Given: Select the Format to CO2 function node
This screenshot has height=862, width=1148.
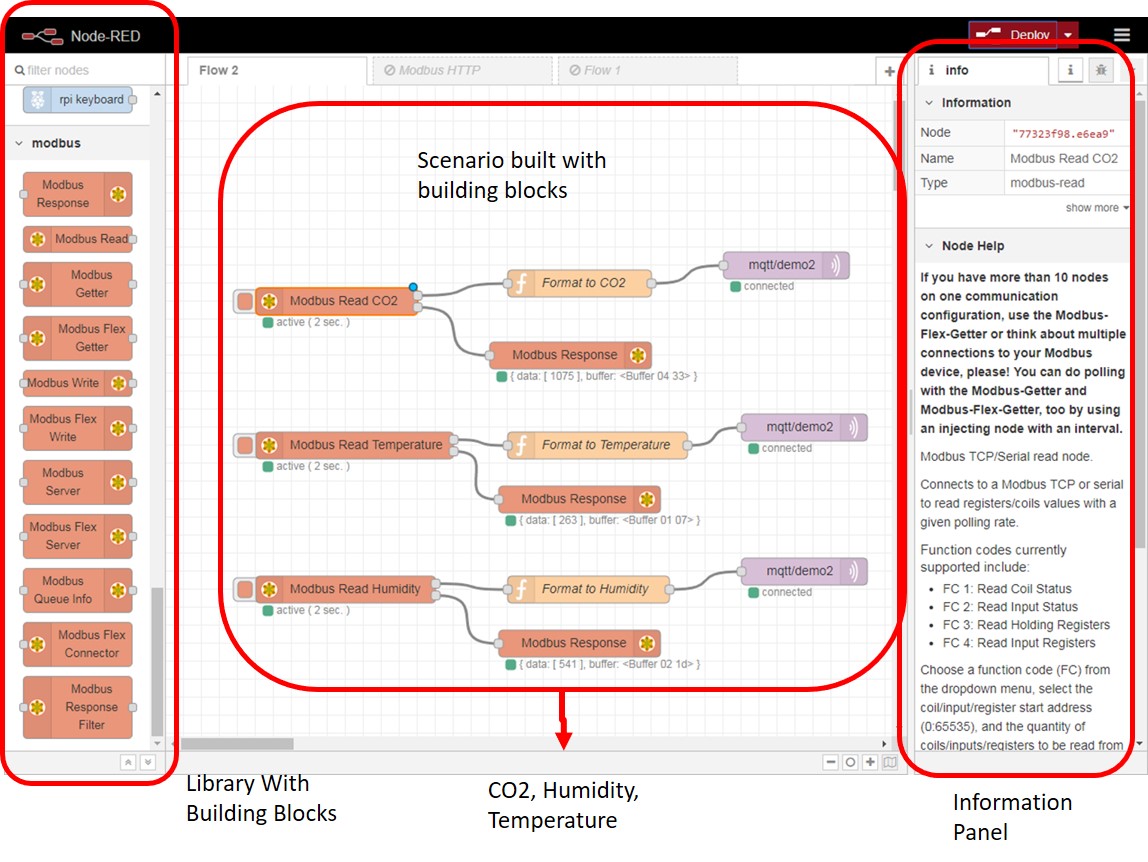Looking at the screenshot, I should coord(579,283).
